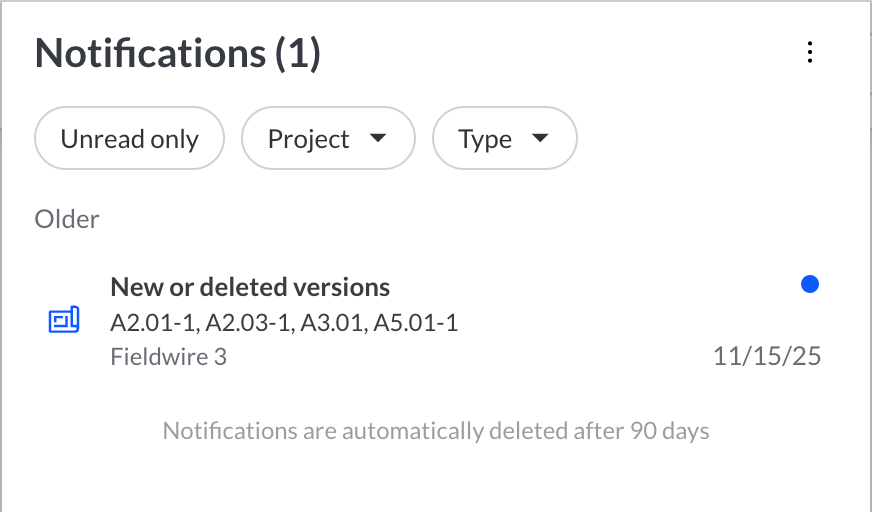Click the caret arrow in the Project filter
The height and width of the screenshot is (512, 872).
click(378, 139)
